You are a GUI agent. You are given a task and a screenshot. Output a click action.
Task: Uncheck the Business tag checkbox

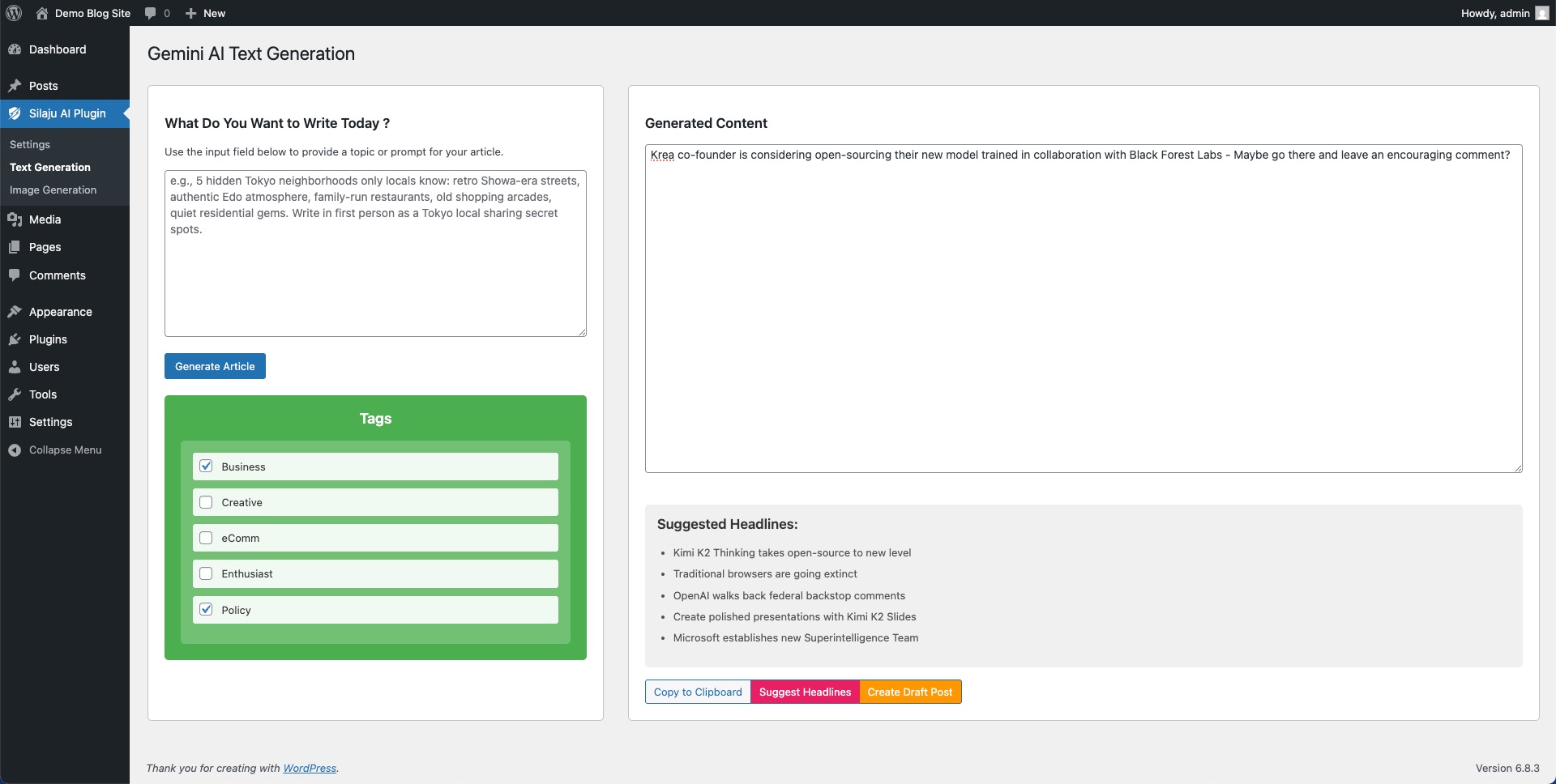coord(206,466)
